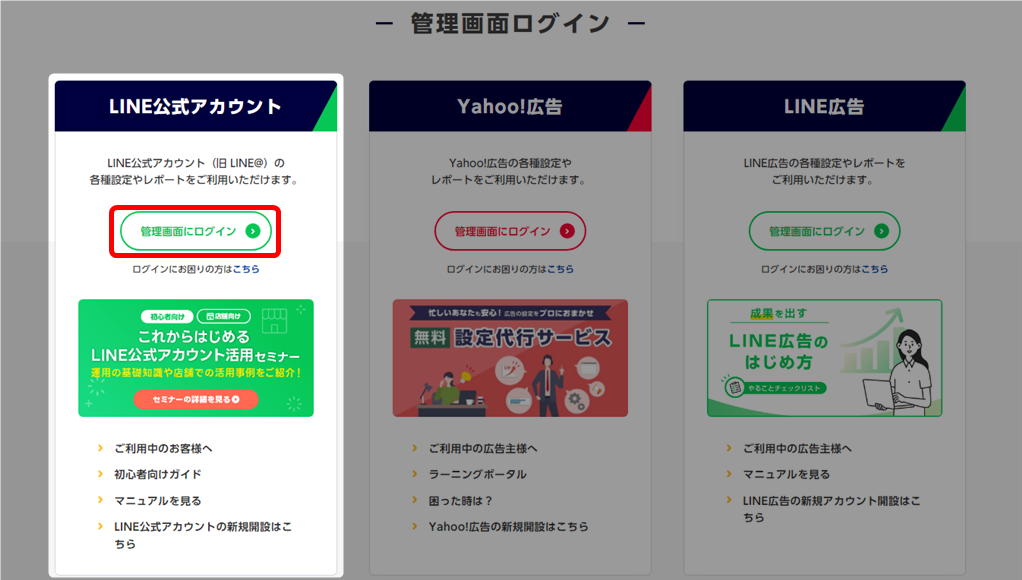Click the LINE公式アカウント card header

click(196, 106)
